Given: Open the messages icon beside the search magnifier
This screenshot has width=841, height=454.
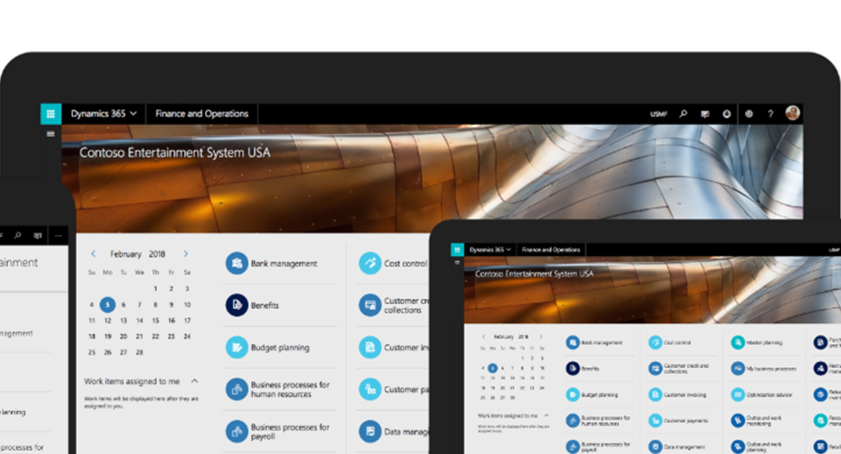Looking at the screenshot, I should pyautogui.click(x=705, y=114).
